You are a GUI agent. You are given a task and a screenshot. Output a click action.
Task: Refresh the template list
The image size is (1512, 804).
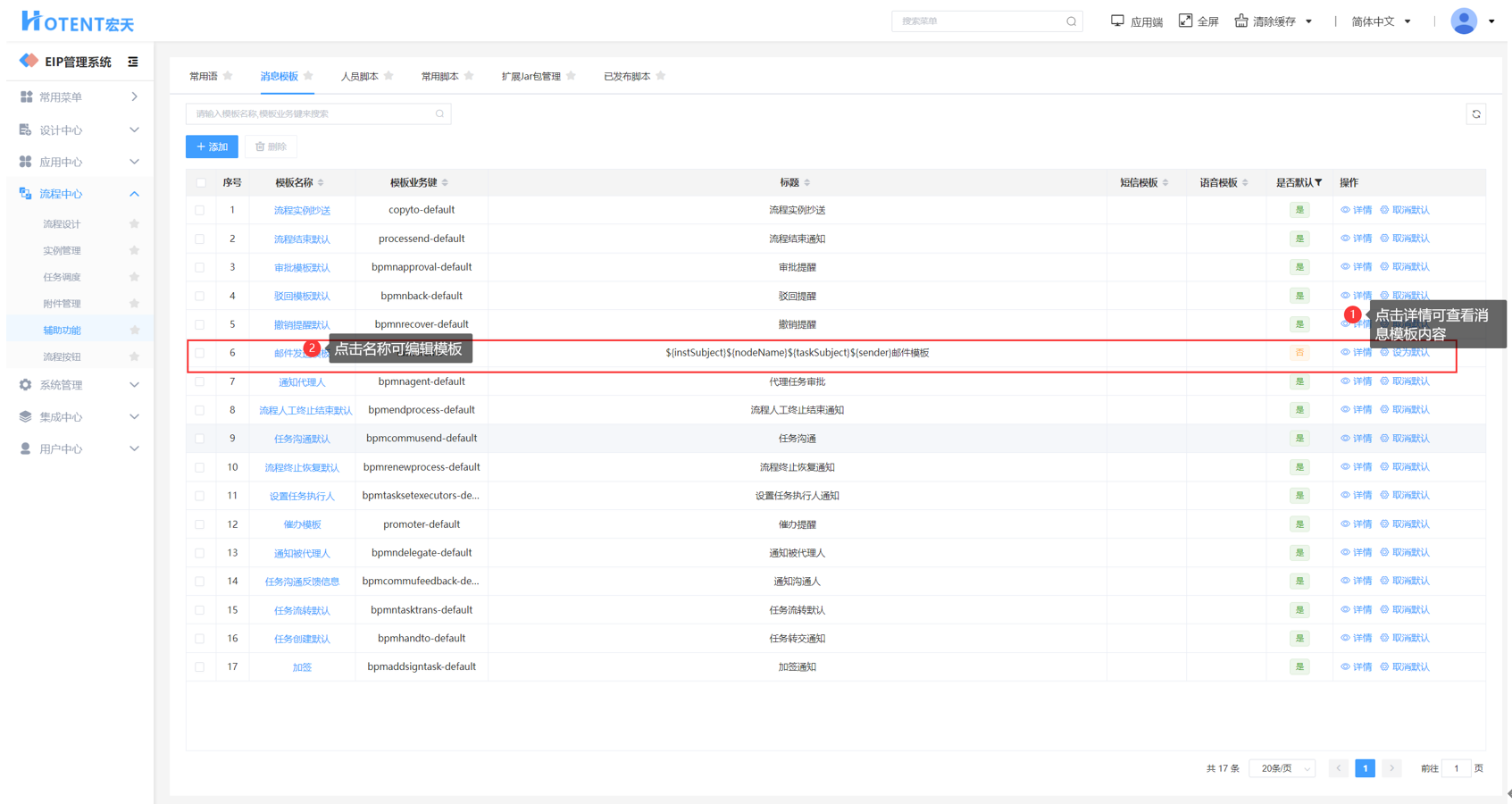pos(1476,114)
